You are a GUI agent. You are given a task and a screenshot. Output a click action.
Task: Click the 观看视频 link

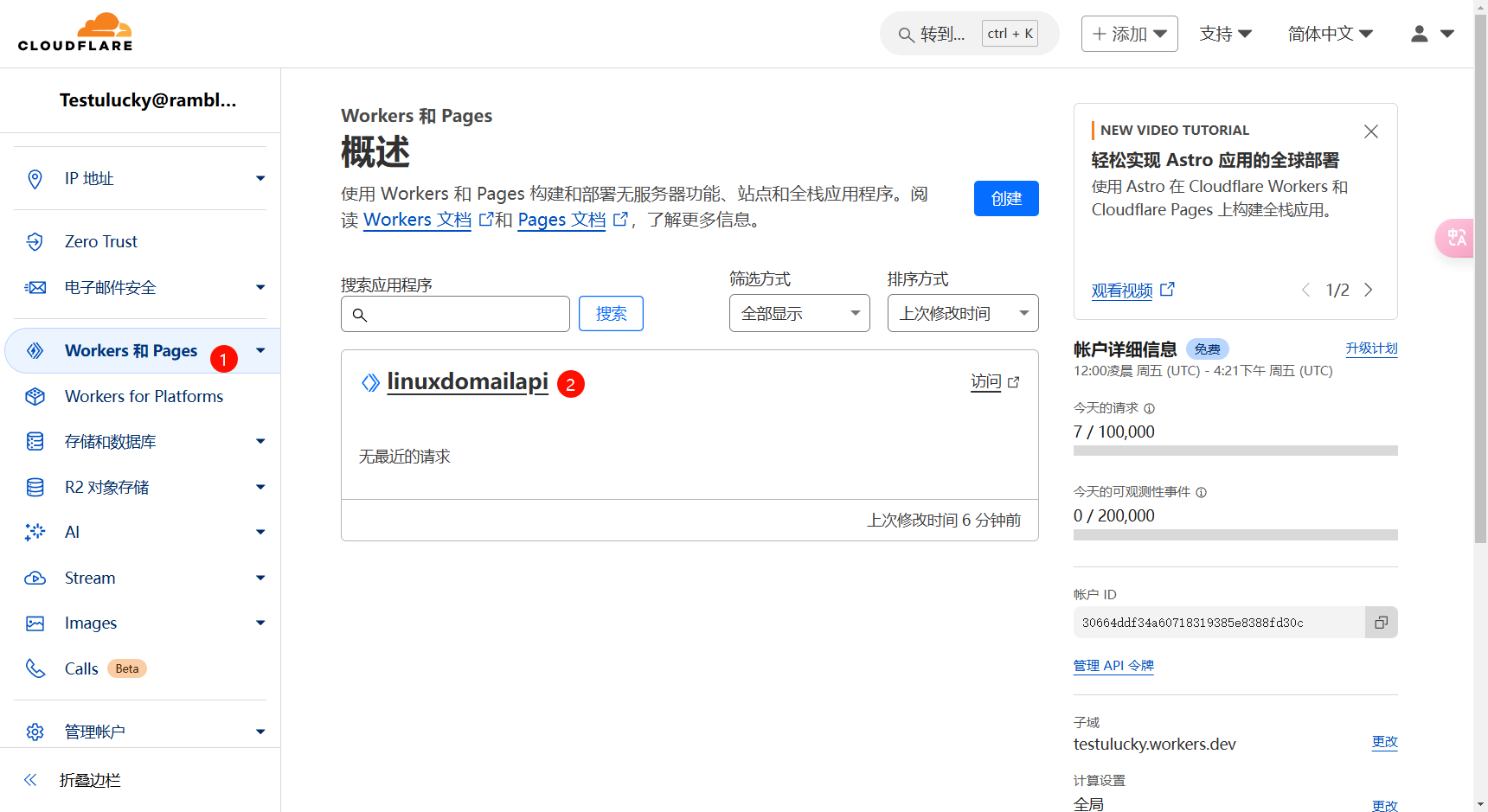(1122, 291)
